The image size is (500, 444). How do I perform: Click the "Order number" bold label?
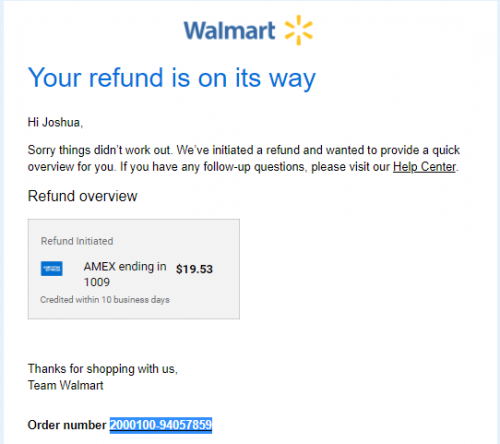point(67,425)
